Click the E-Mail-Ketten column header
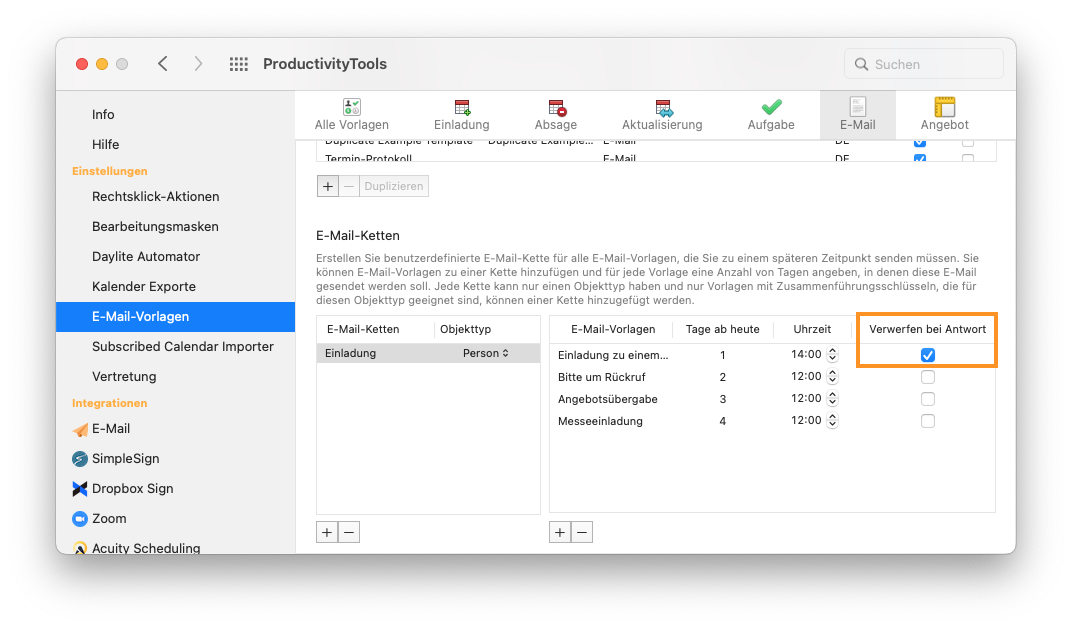This screenshot has width=1072, height=628. 363,329
